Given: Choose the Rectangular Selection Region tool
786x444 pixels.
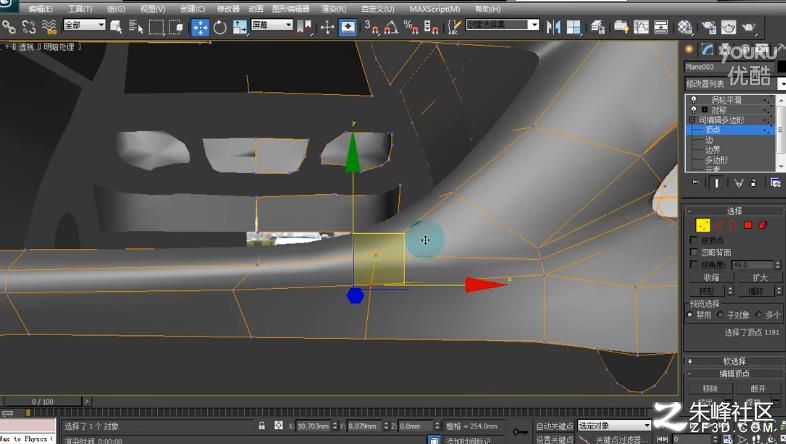Looking at the screenshot, I should [x=156, y=27].
